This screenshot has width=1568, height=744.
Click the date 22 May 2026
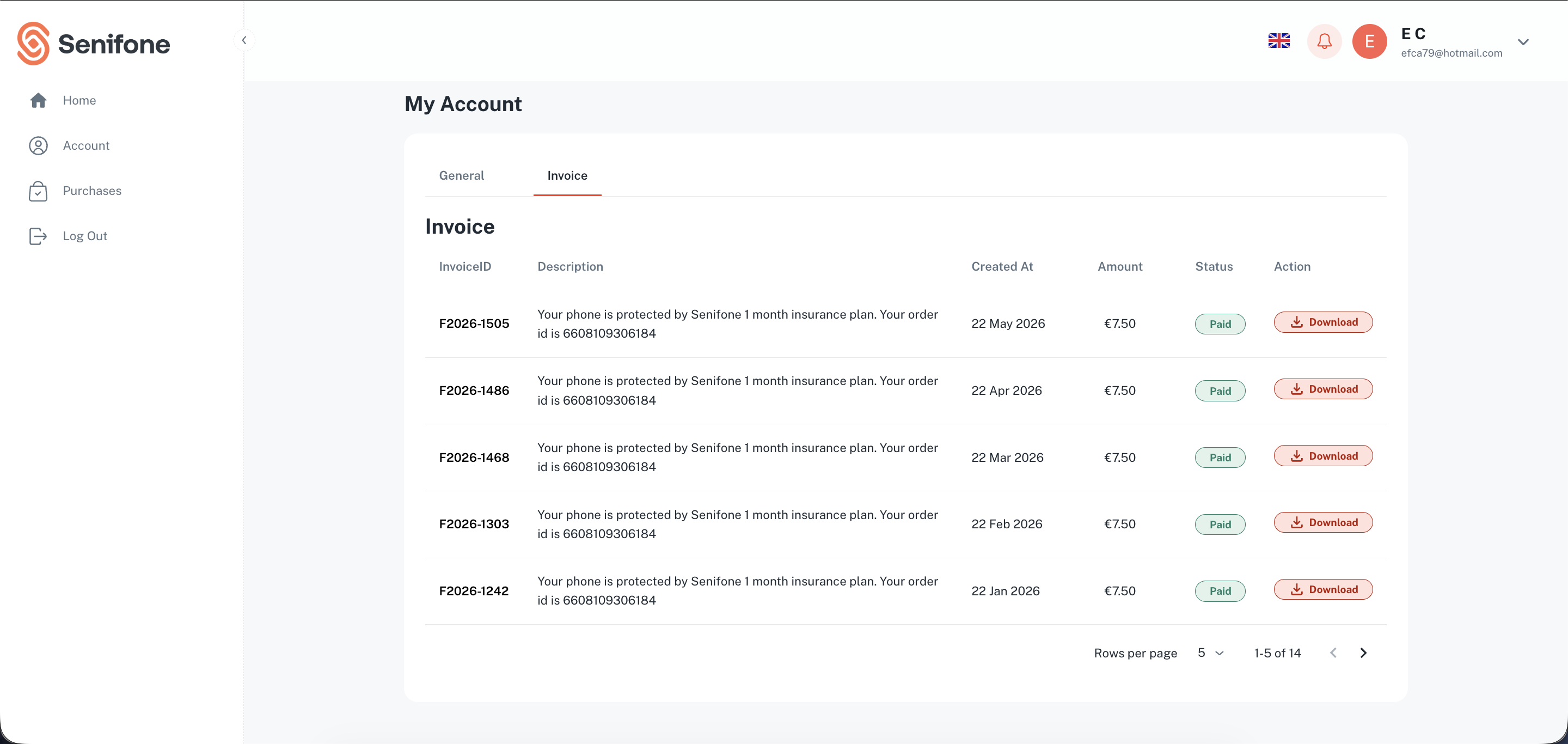coord(1008,324)
